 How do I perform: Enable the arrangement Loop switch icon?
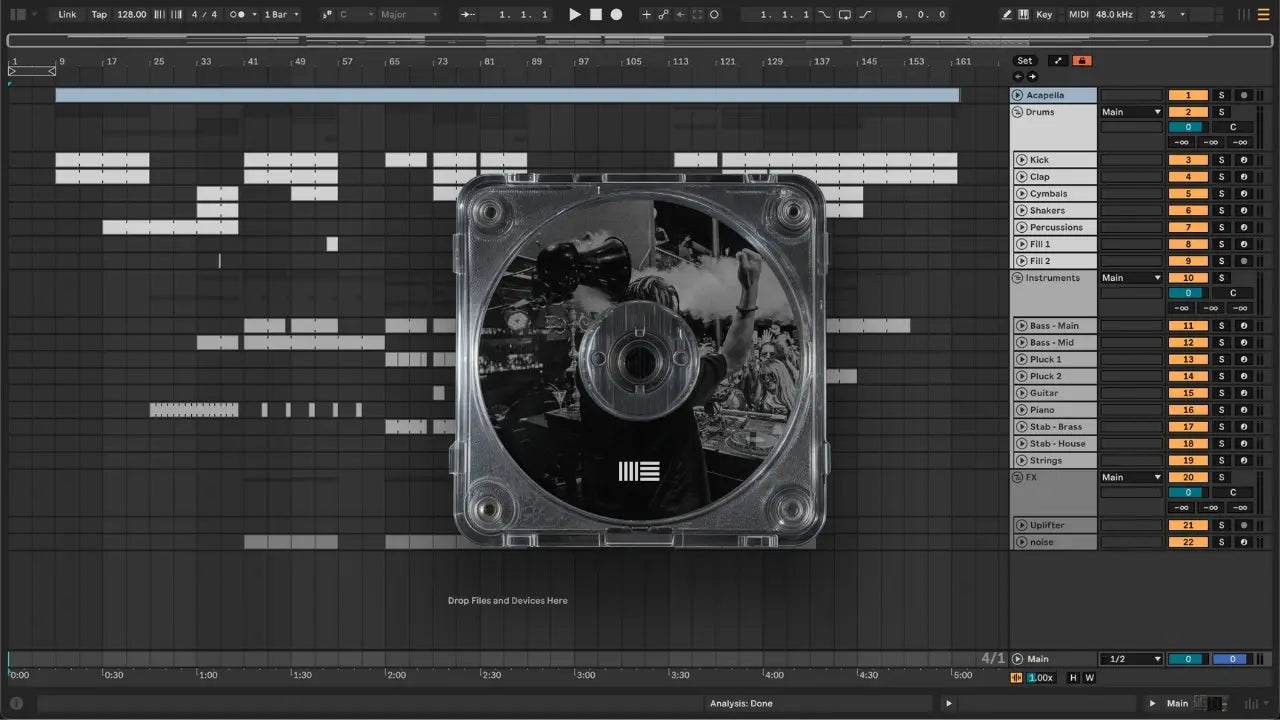point(845,15)
